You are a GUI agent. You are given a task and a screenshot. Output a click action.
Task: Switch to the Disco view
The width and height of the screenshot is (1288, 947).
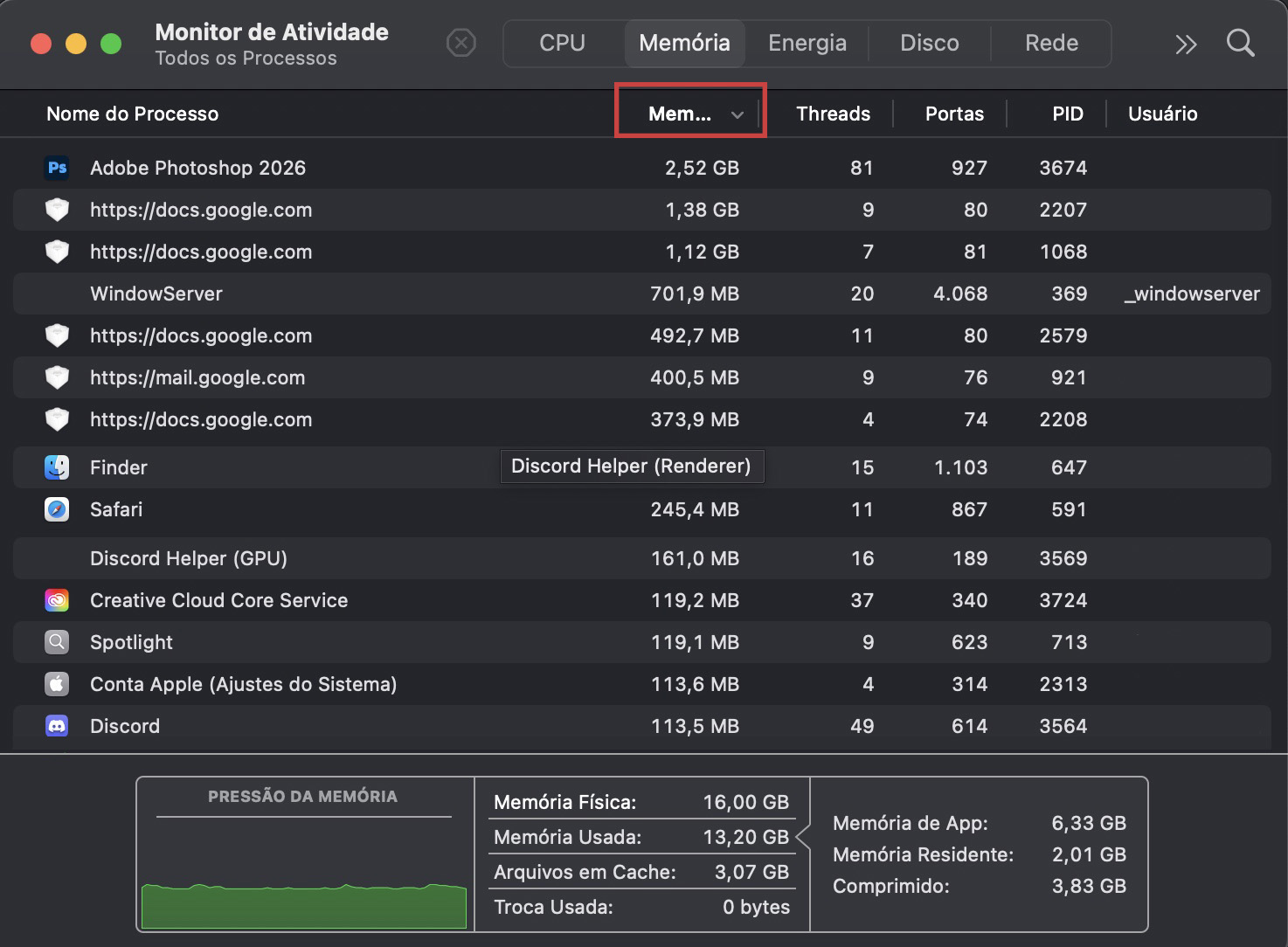click(x=929, y=43)
